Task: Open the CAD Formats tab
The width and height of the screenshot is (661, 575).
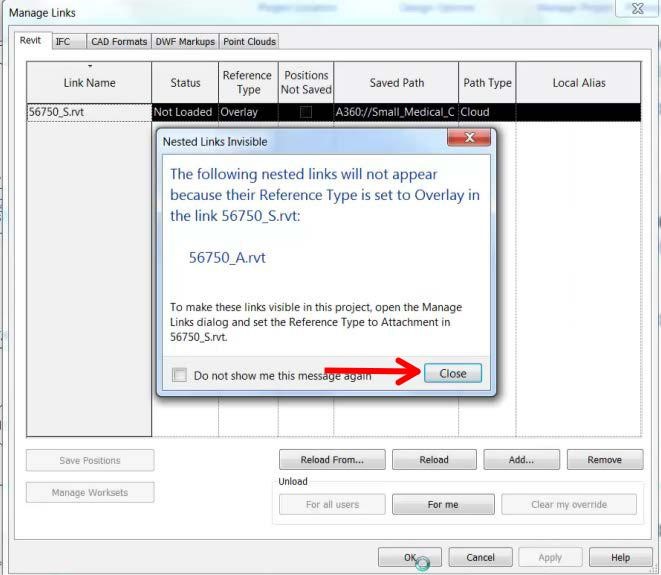Action: 117,41
